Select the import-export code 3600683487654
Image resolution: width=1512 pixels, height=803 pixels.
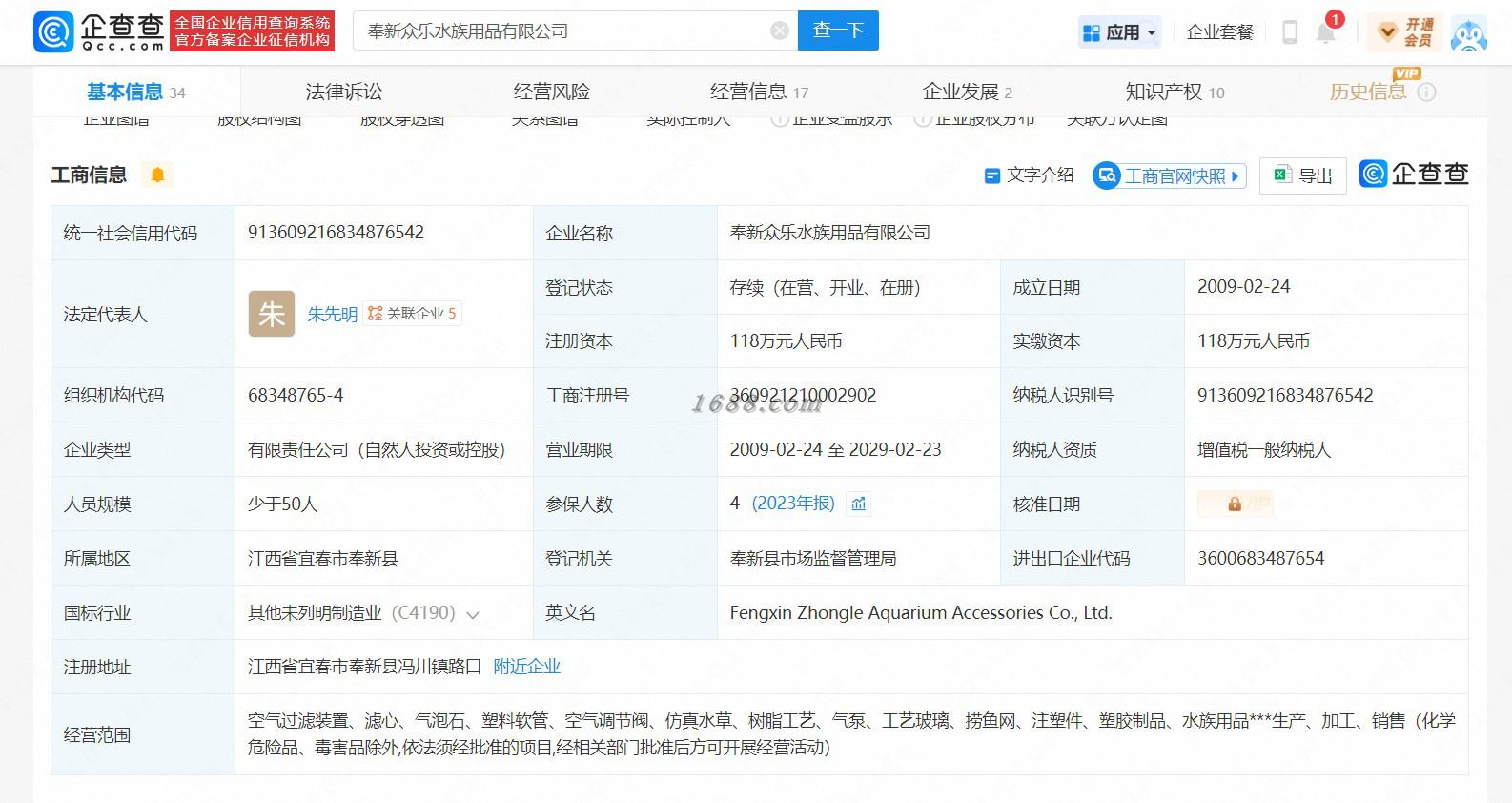(x=1260, y=558)
